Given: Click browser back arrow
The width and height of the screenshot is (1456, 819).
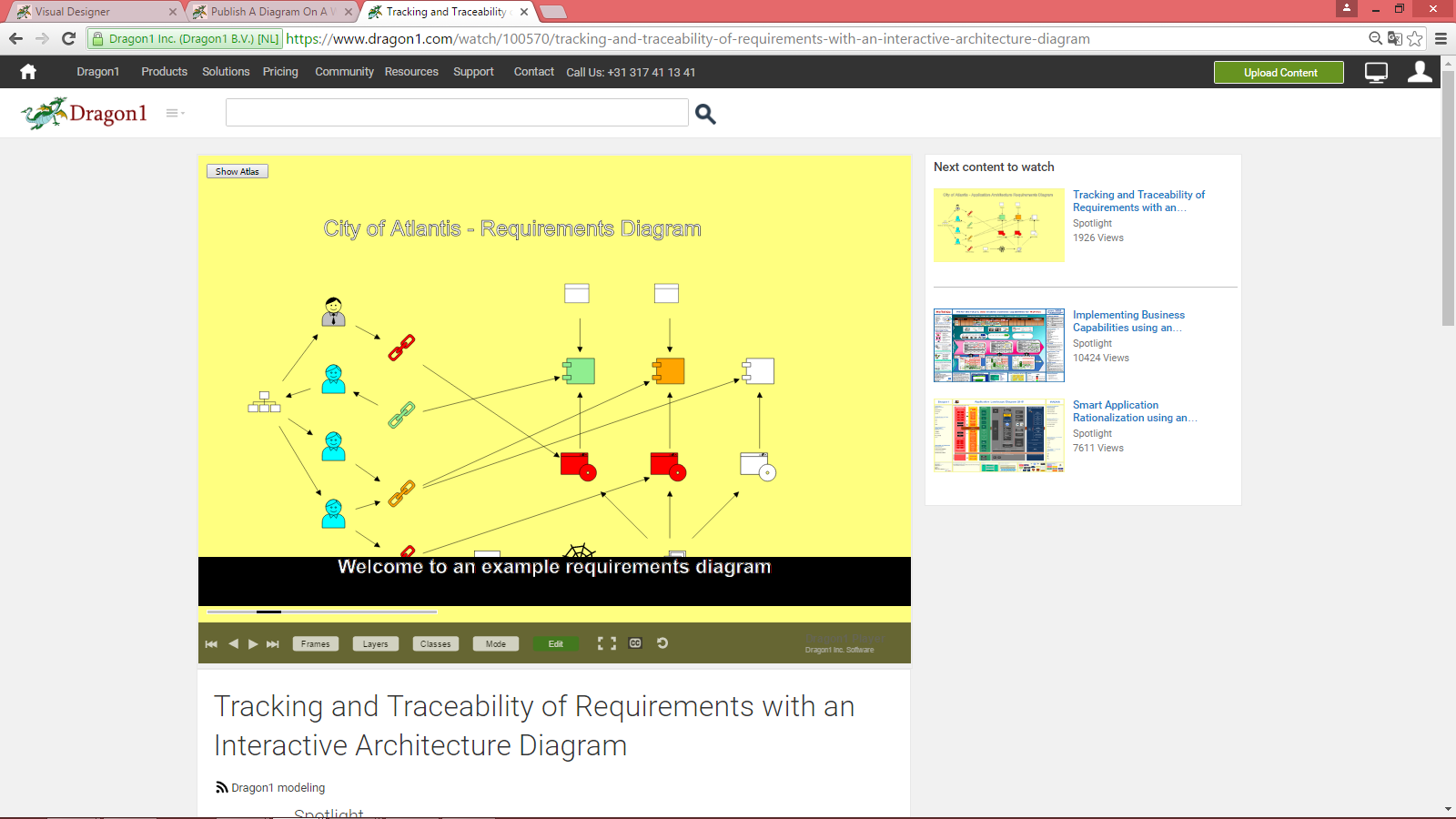Looking at the screenshot, I should point(15,38).
